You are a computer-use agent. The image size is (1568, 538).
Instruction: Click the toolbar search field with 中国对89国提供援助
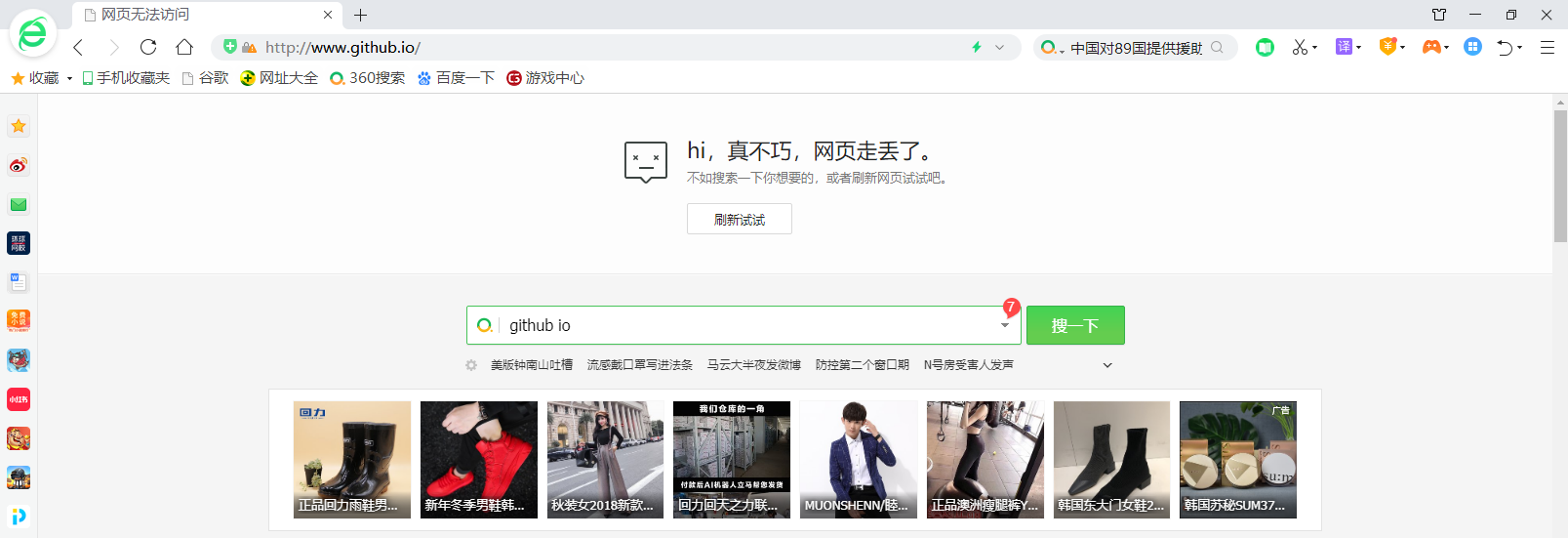[1137, 48]
